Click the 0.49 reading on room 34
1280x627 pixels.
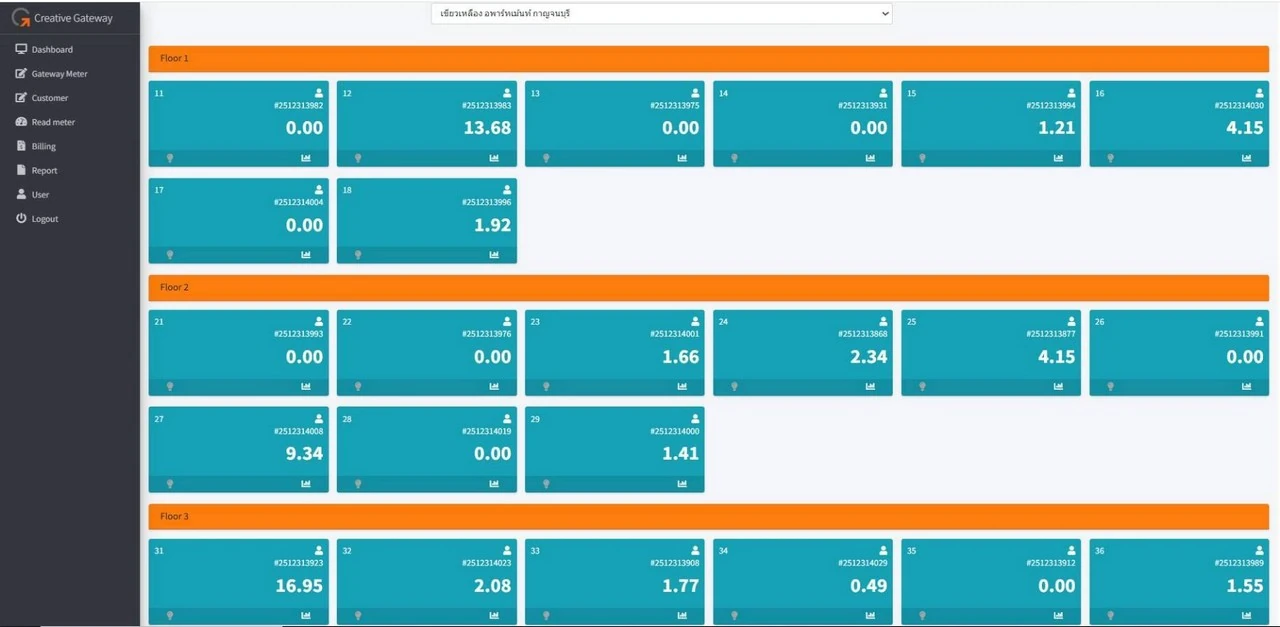click(869, 586)
